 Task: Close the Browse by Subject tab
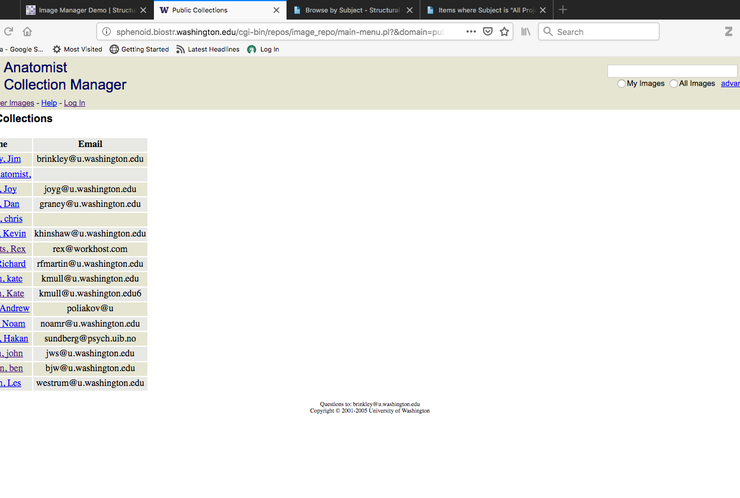tap(409, 10)
